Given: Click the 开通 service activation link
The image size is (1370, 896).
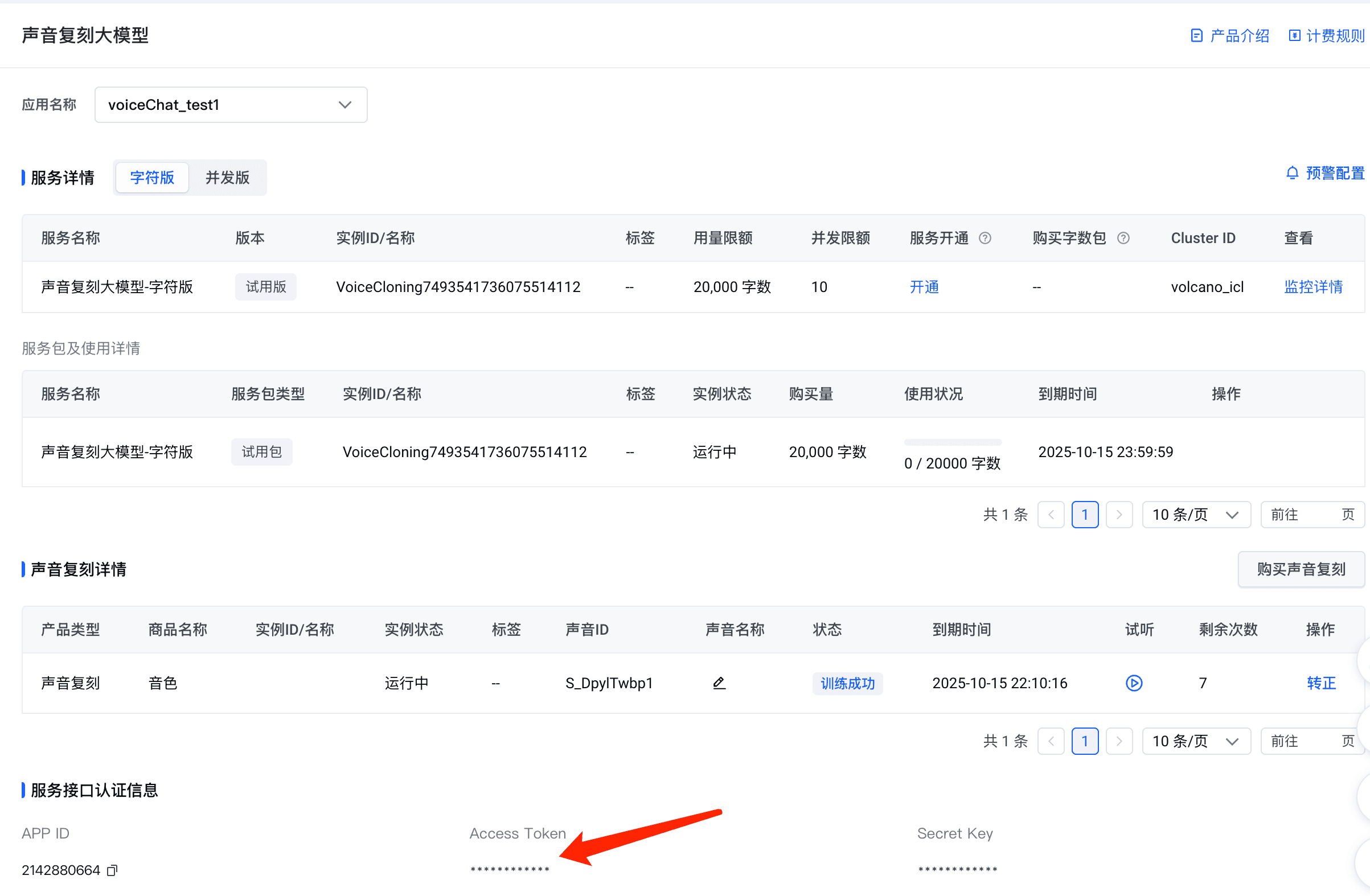Looking at the screenshot, I should [924, 286].
